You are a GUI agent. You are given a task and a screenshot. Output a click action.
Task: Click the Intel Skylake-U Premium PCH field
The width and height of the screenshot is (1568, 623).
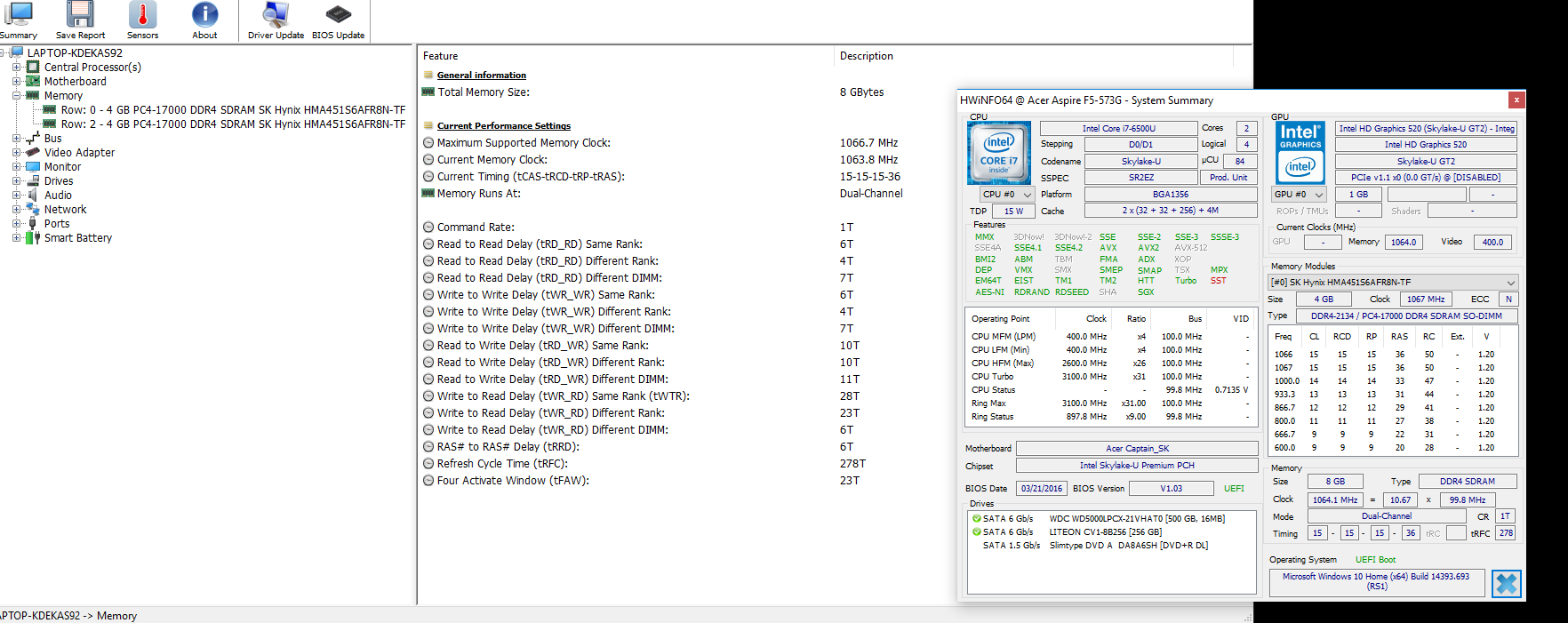click(1137, 466)
